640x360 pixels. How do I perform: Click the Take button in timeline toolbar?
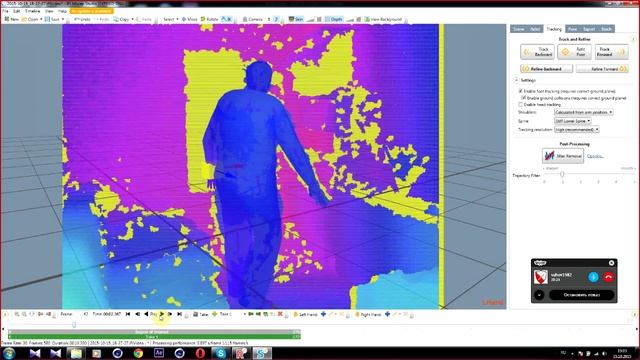(x=200, y=314)
